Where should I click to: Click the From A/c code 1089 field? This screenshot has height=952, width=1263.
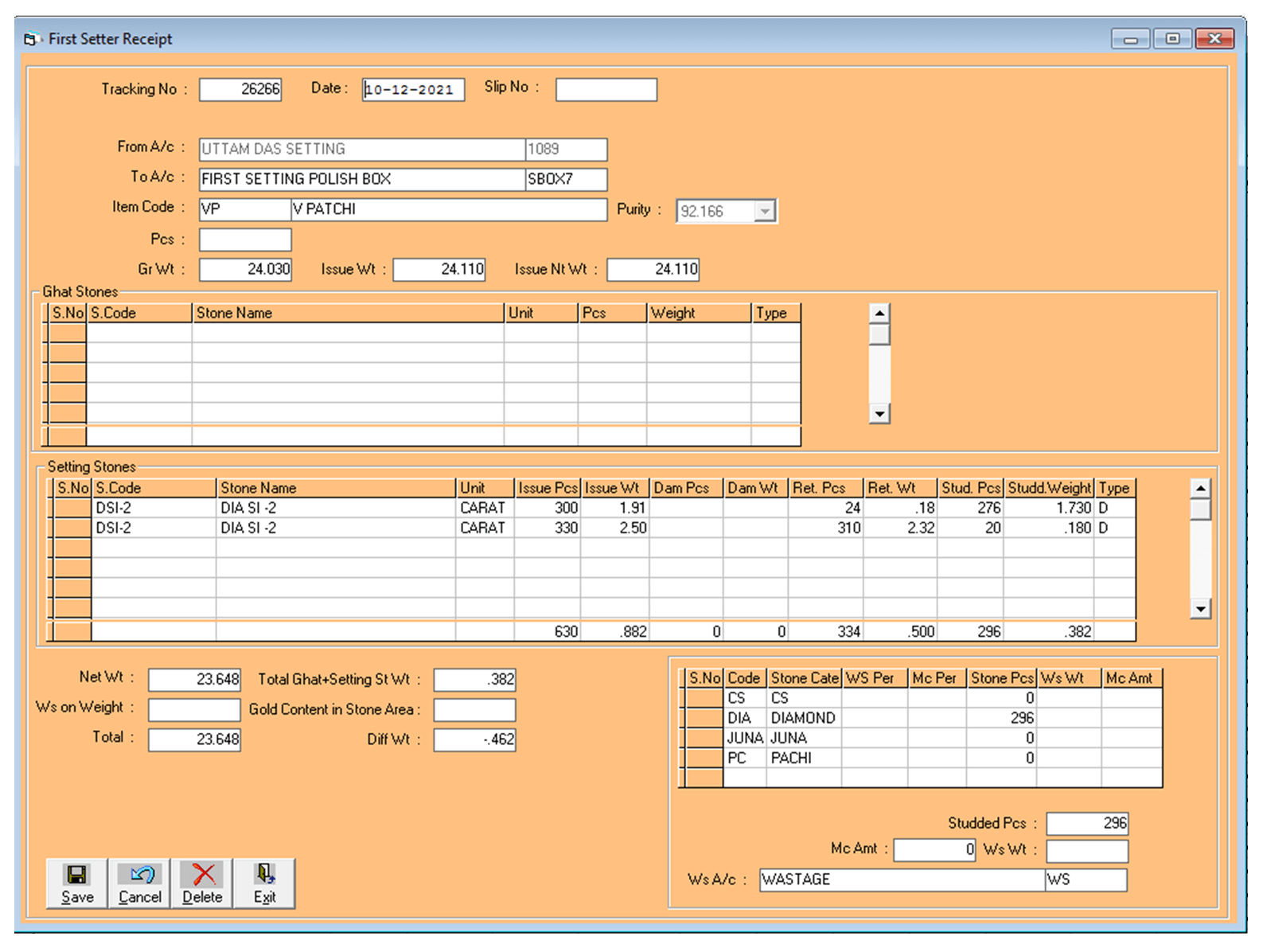[x=566, y=149]
